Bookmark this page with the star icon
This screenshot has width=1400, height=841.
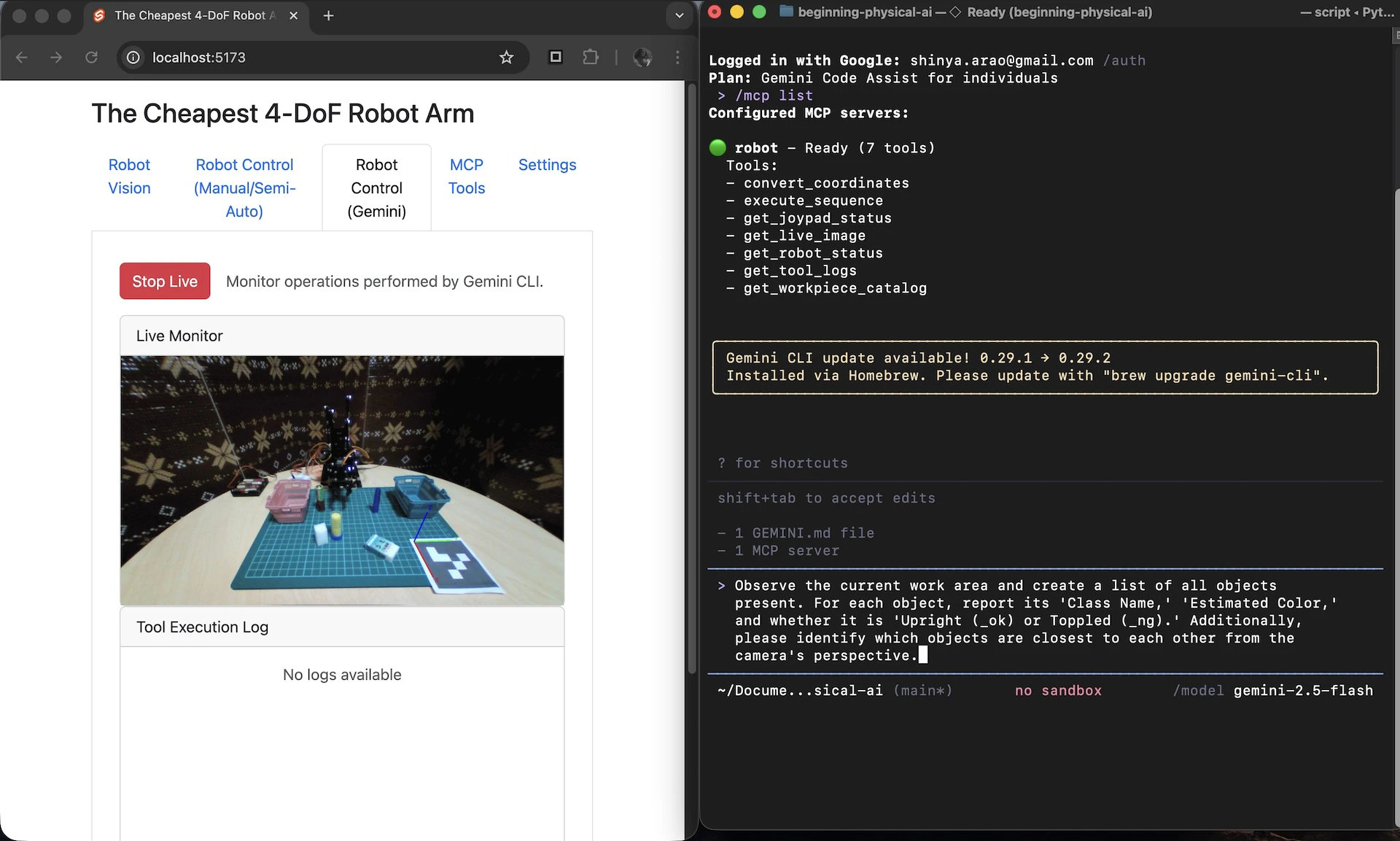[506, 57]
